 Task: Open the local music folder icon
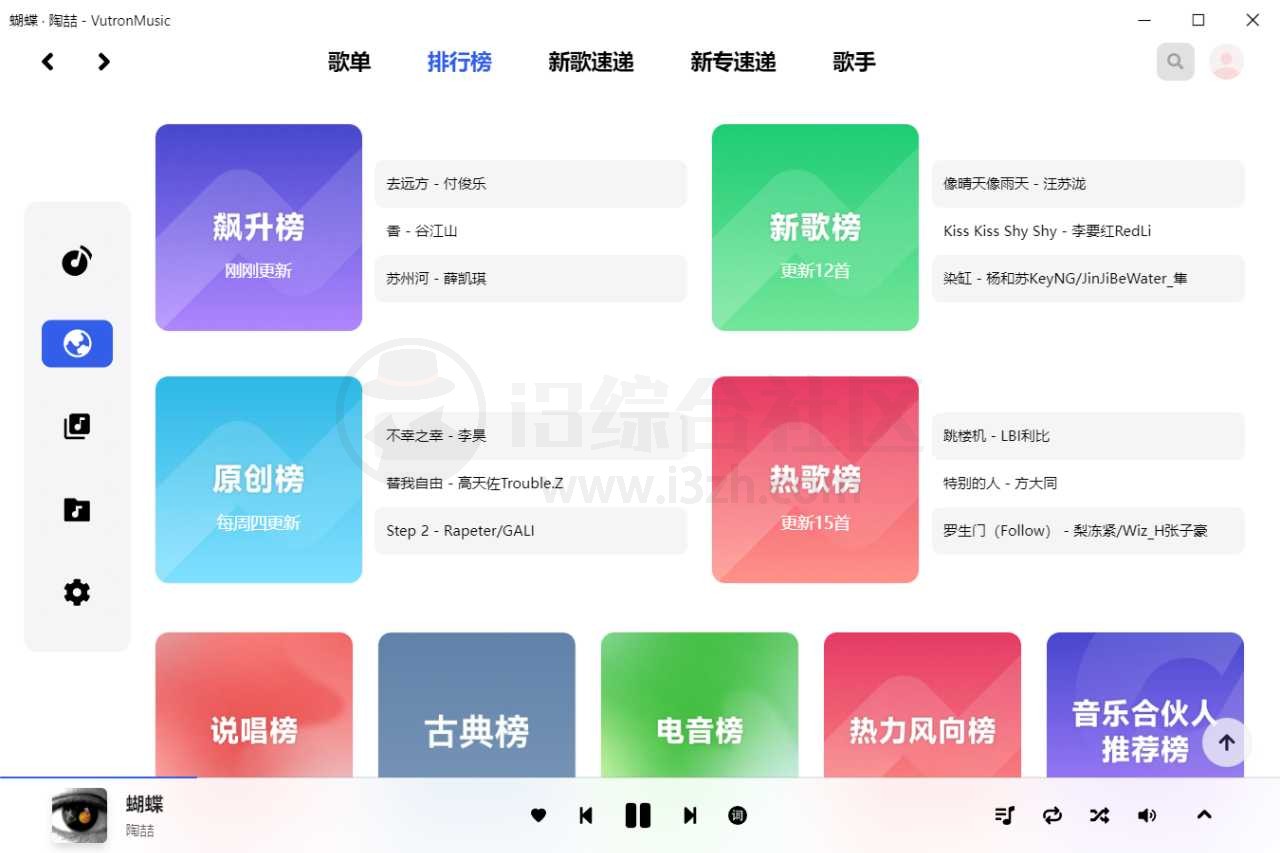tap(77, 509)
